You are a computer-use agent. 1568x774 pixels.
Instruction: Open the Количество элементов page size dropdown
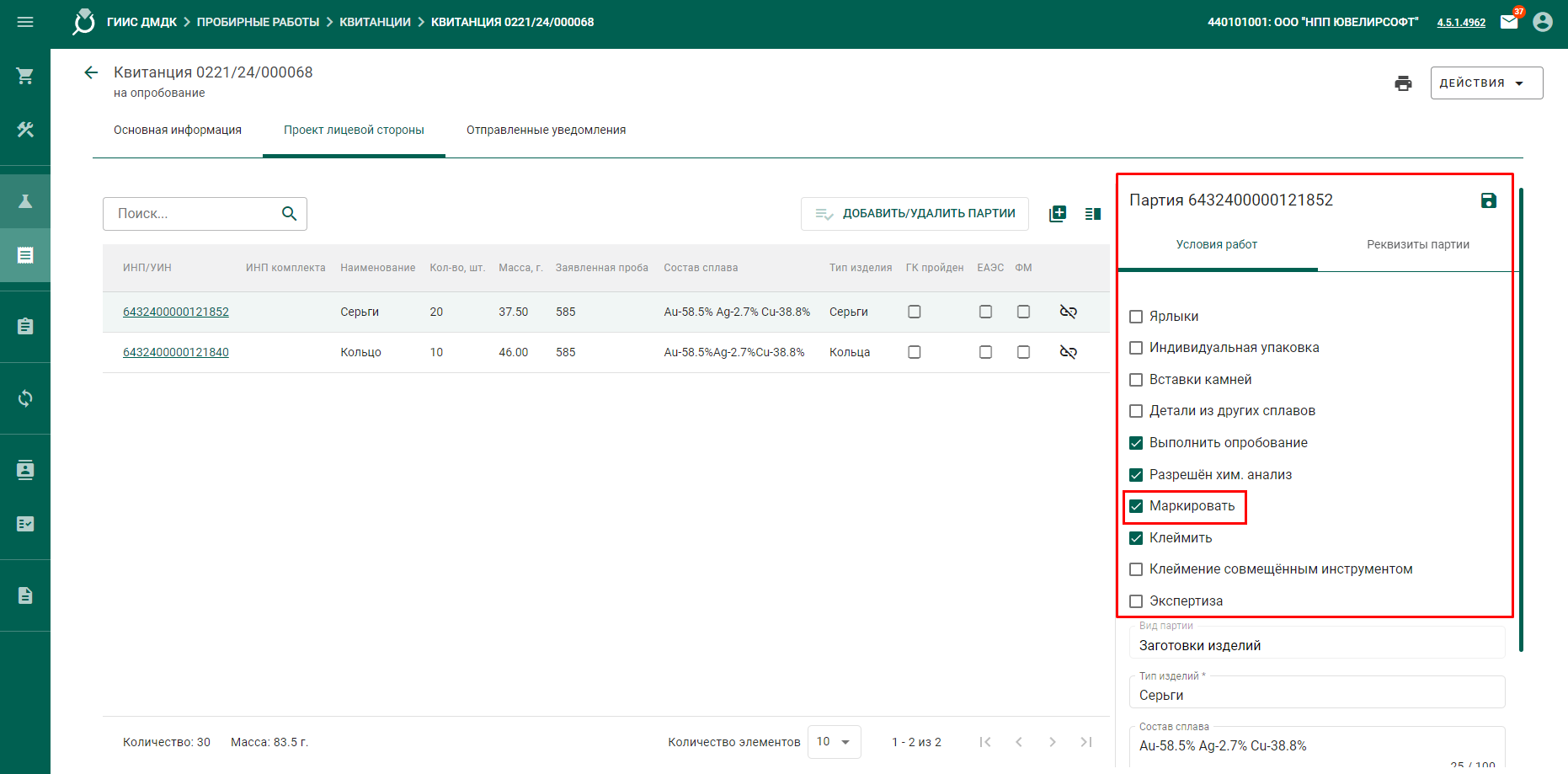point(834,742)
